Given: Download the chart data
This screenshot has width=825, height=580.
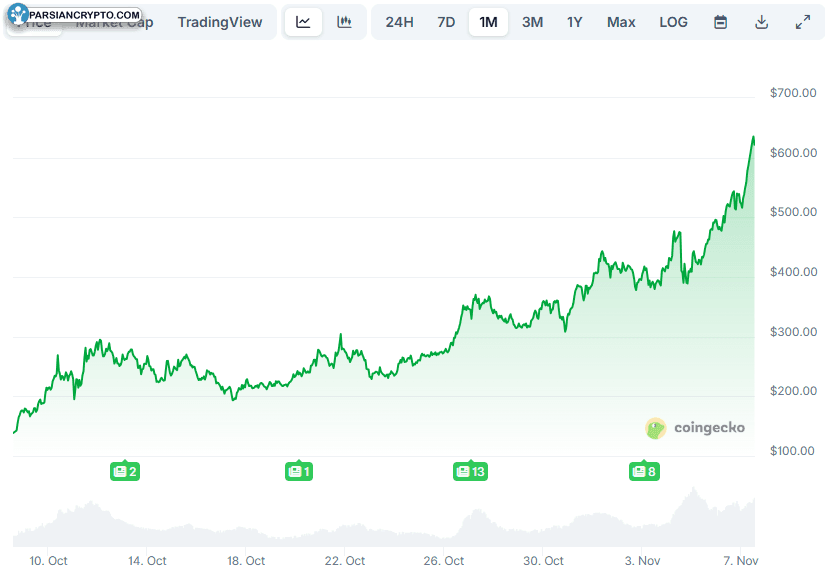Looking at the screenshot, I should pos(761,22).
